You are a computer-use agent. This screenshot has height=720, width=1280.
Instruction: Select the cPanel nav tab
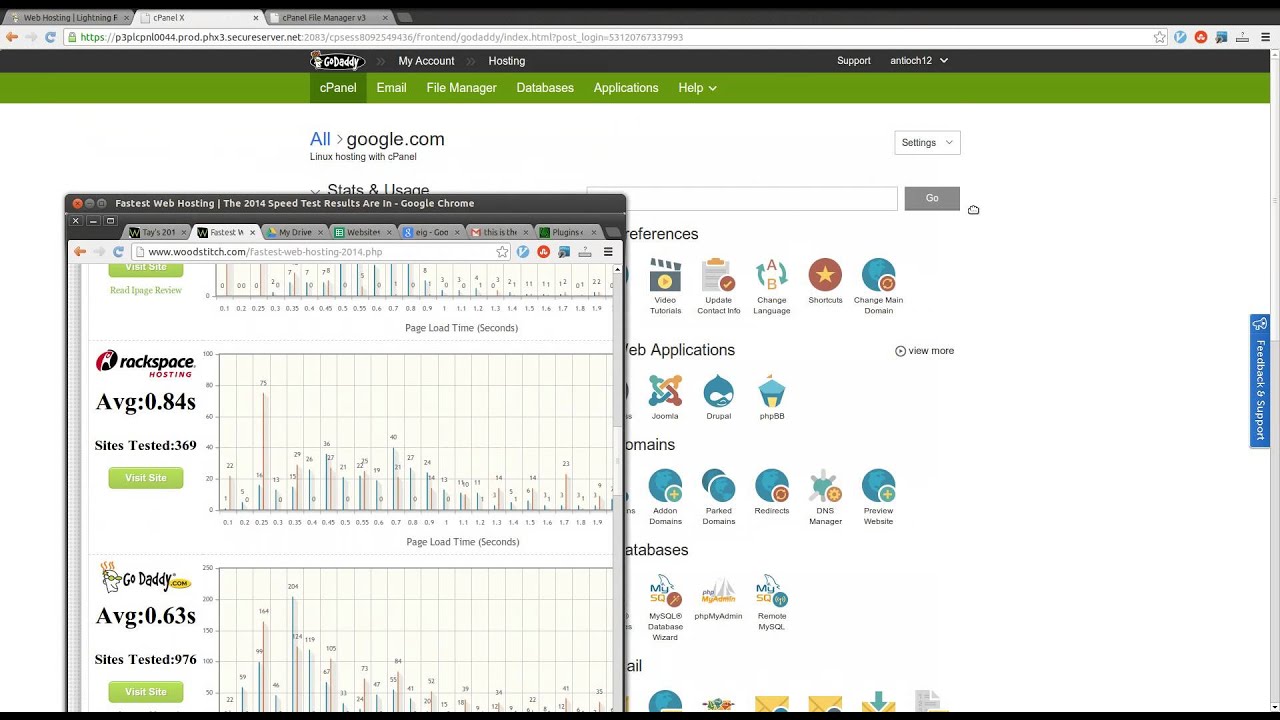[x=338, y=88]
